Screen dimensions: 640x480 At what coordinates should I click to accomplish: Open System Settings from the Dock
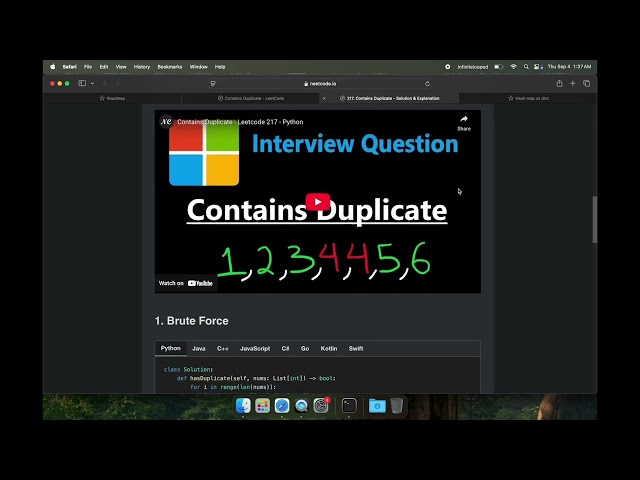coord(321,406)
